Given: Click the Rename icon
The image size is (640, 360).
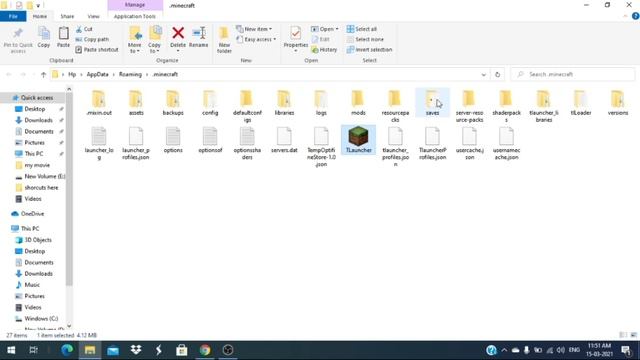Looking at the screenshot, I should coord(199,33).
